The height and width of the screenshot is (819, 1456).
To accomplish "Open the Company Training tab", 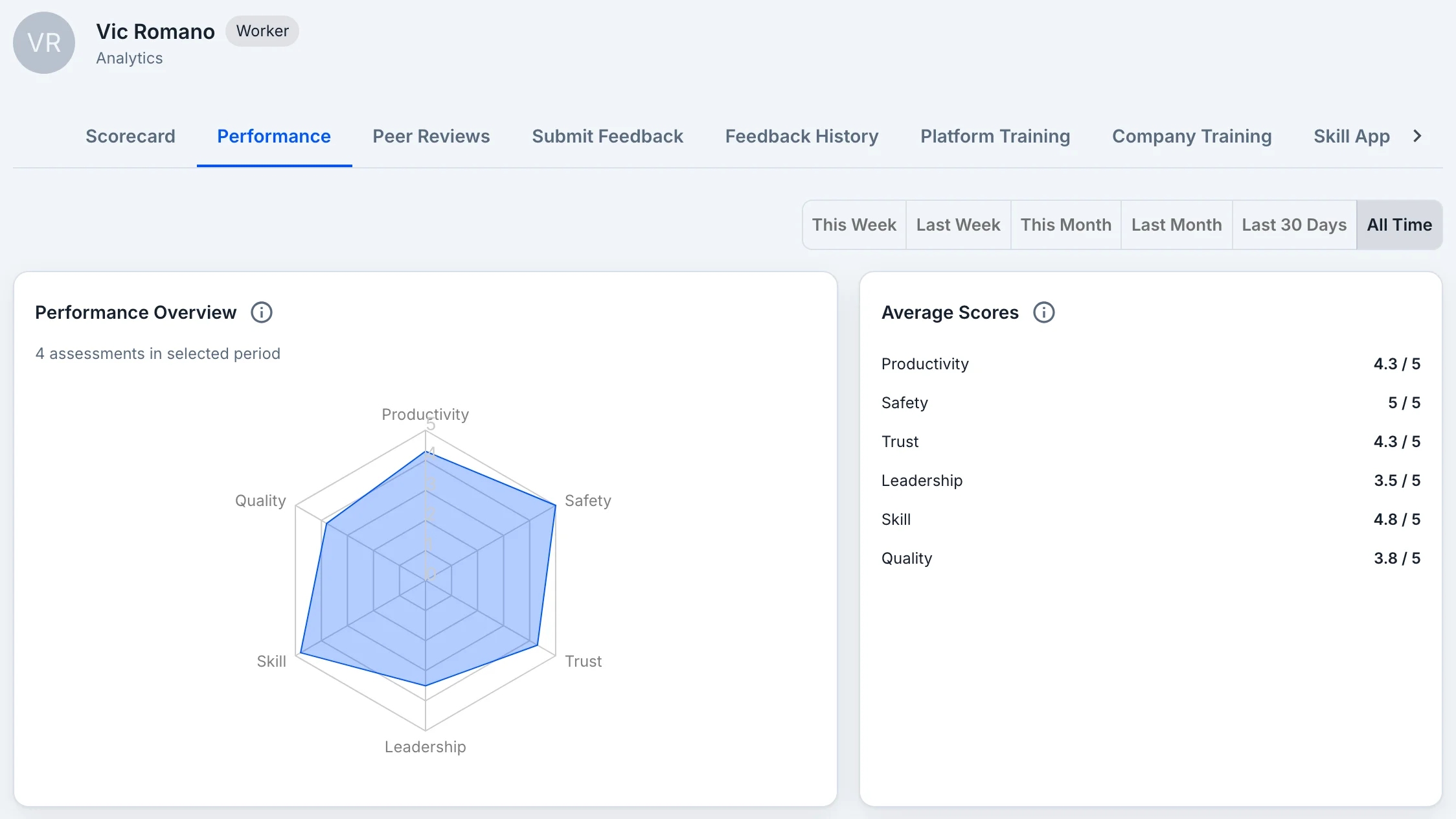I will coord(1192,136).
